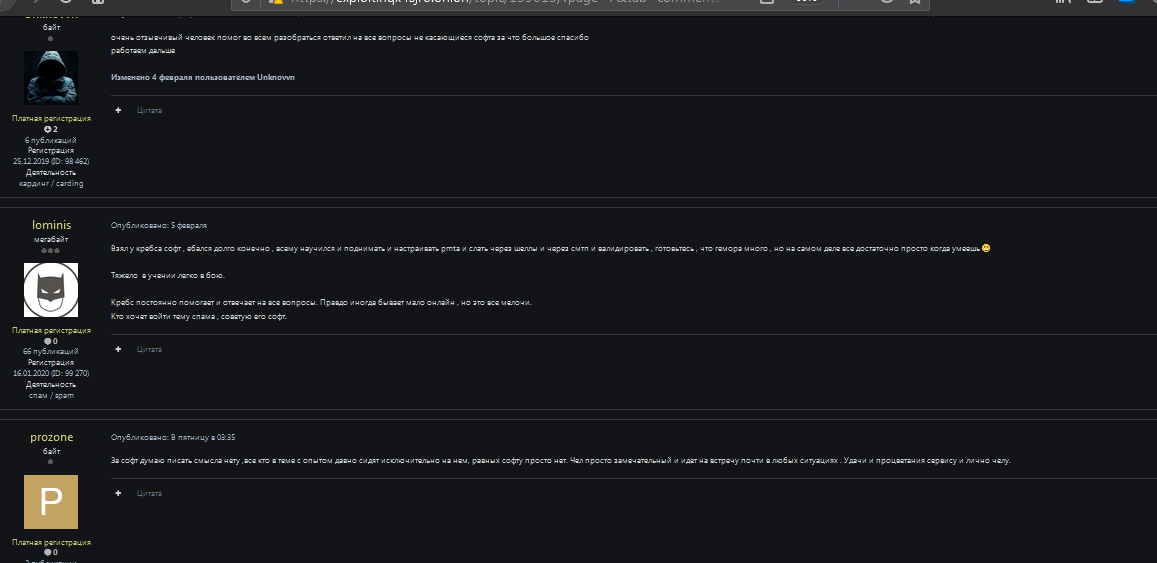Viewport: 1157px width, 563px height.
Task: Click the plus multiquote icon in lominis's post
Action: [118, 349]
